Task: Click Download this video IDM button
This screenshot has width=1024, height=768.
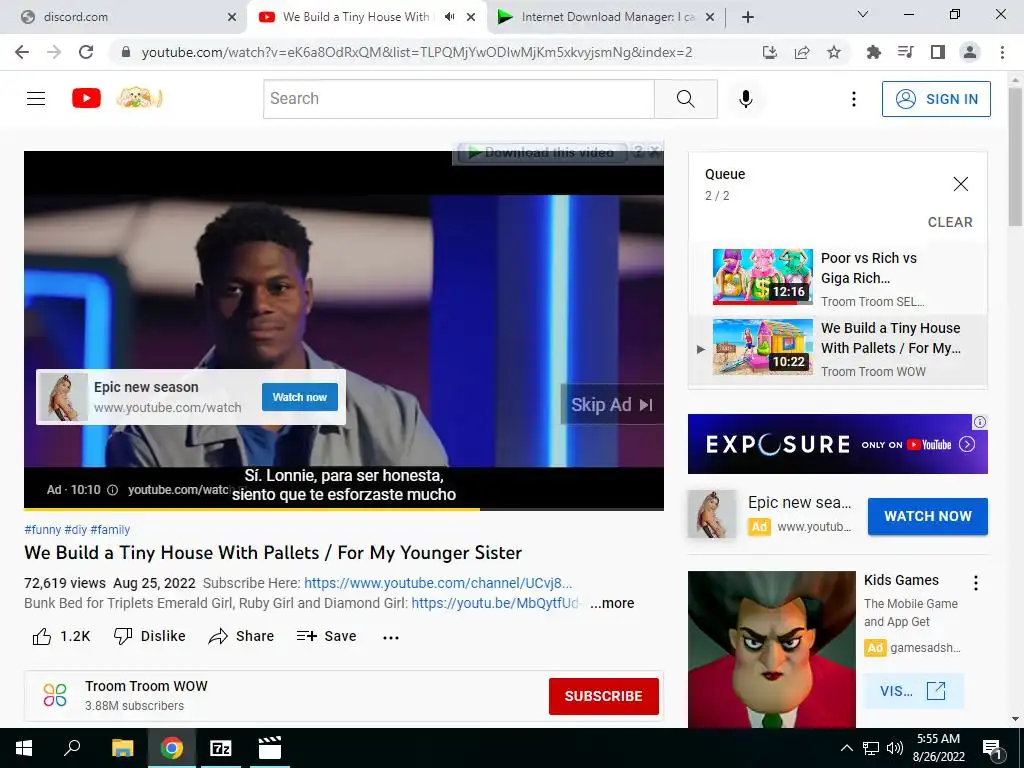Action: 541,153
